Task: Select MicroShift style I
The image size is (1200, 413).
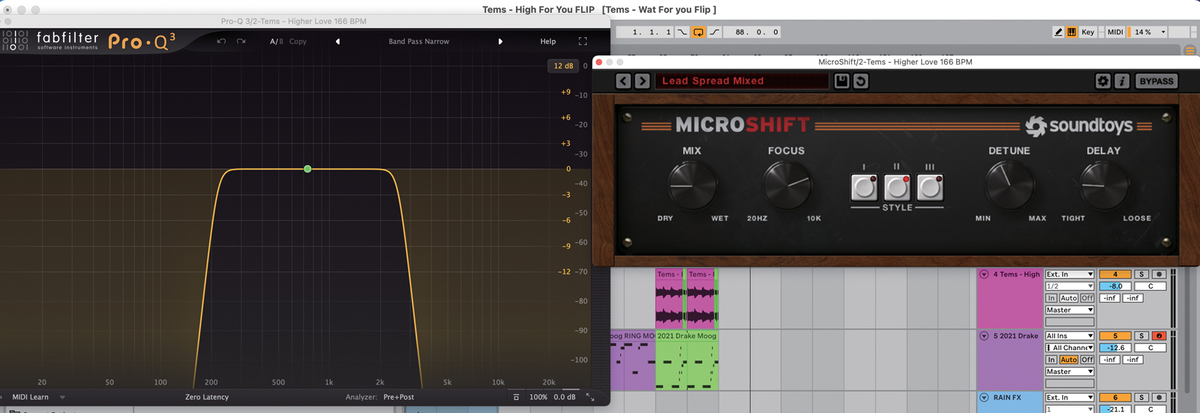Action: (x=863, y=186)
